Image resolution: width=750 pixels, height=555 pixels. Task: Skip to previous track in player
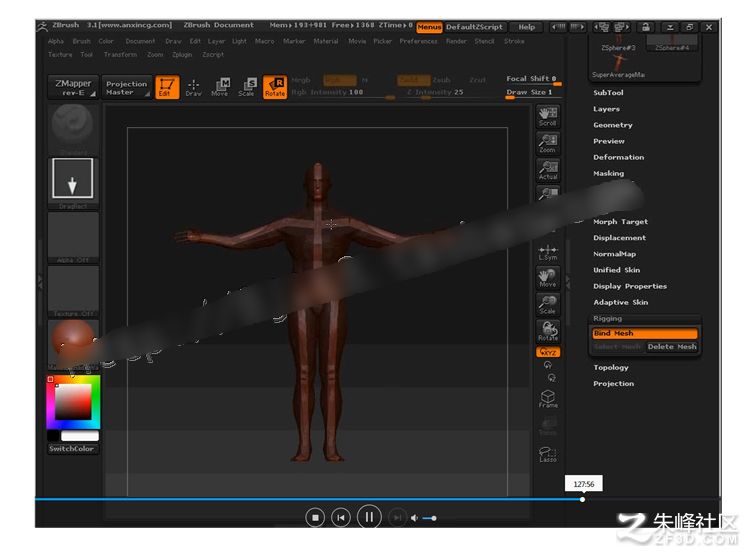pos(341,518)
